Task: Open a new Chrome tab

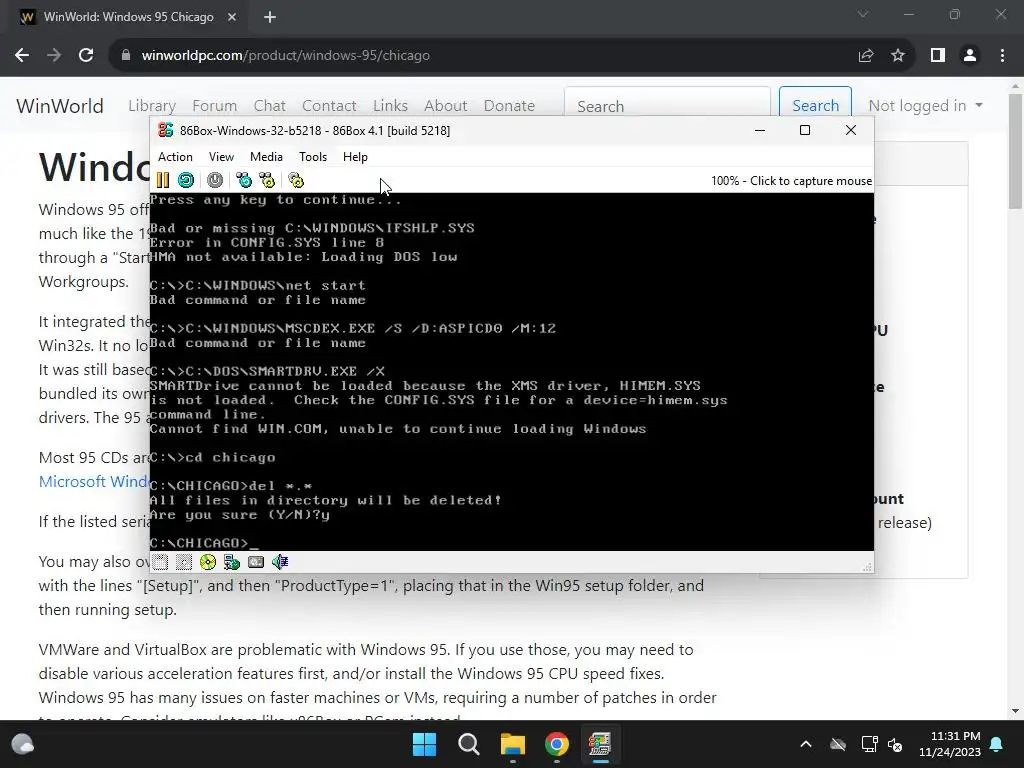Action: 270,17
